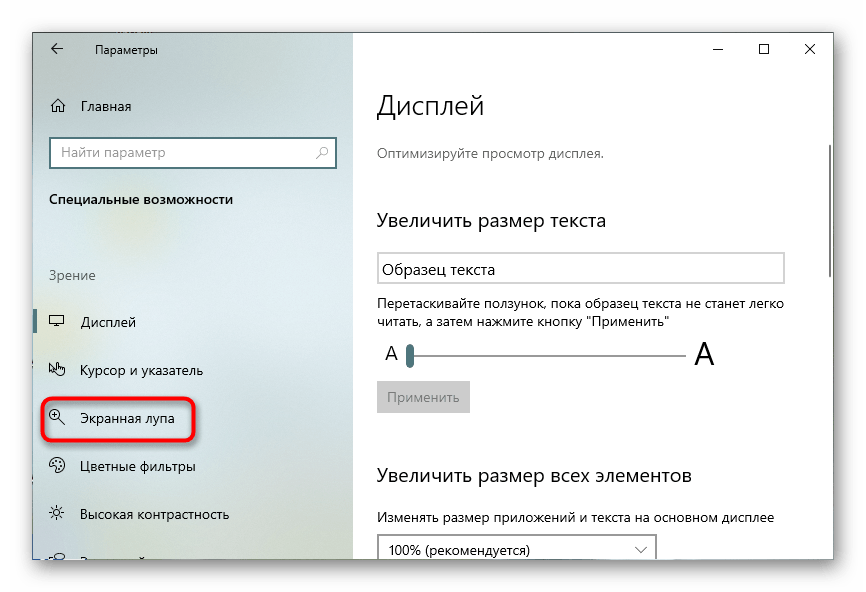Viewport: 866px width, 592px height.
Task: Click the Зрение group label
Action: click(x=72, y=275)
